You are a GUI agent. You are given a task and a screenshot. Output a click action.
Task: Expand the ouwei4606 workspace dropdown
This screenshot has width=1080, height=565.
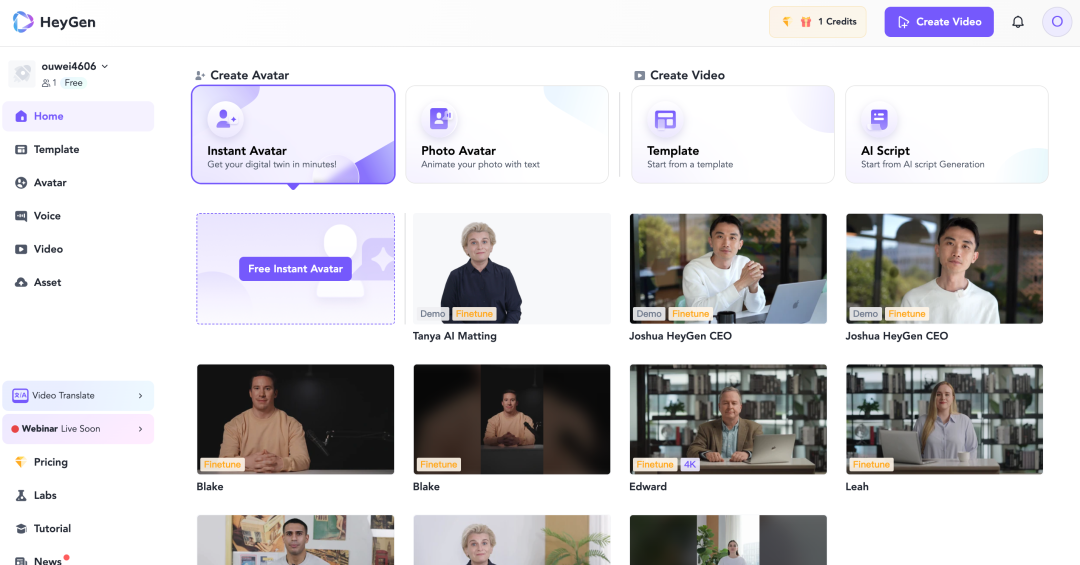click(105, 67)
